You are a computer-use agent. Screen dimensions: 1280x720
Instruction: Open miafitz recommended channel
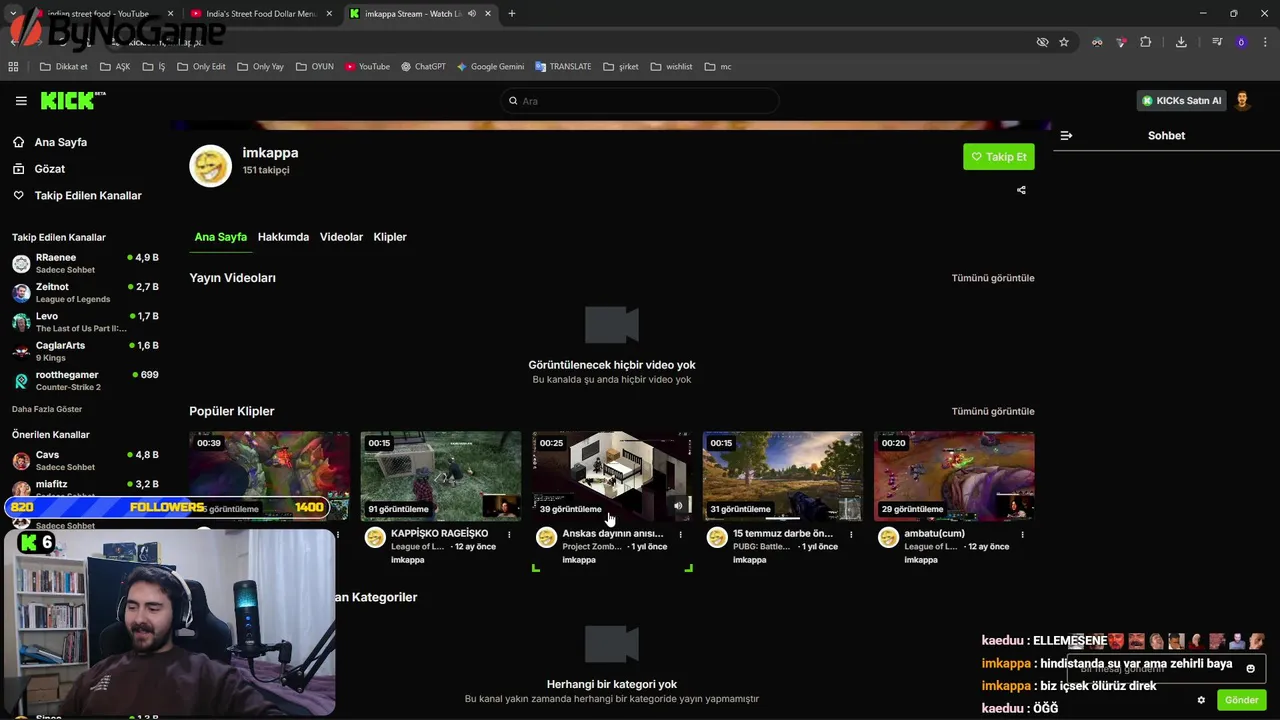tap(86, 488)
